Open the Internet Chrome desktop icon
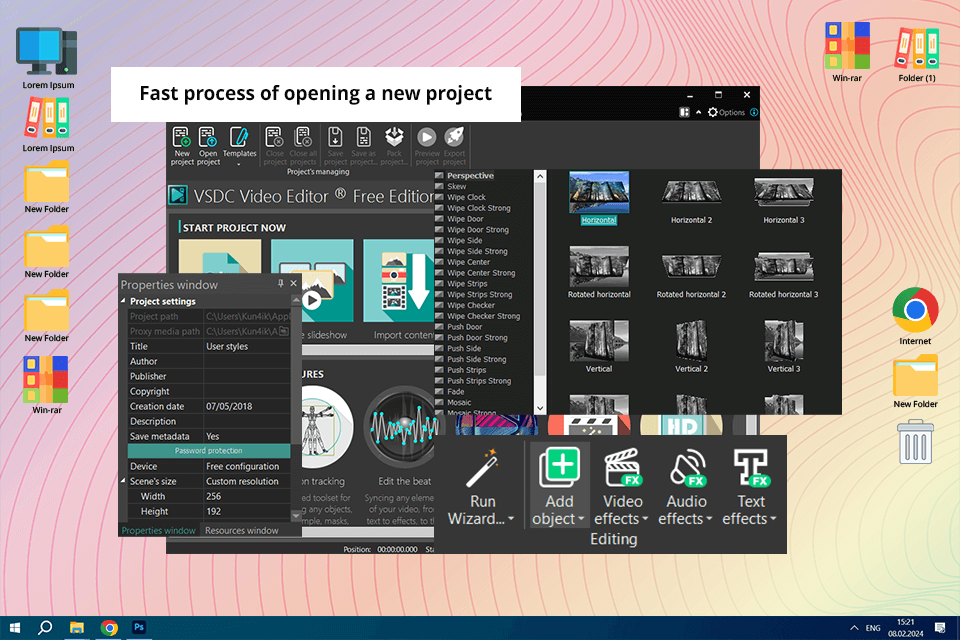Screen dimensions: 960x640 [x=915, y=310]
